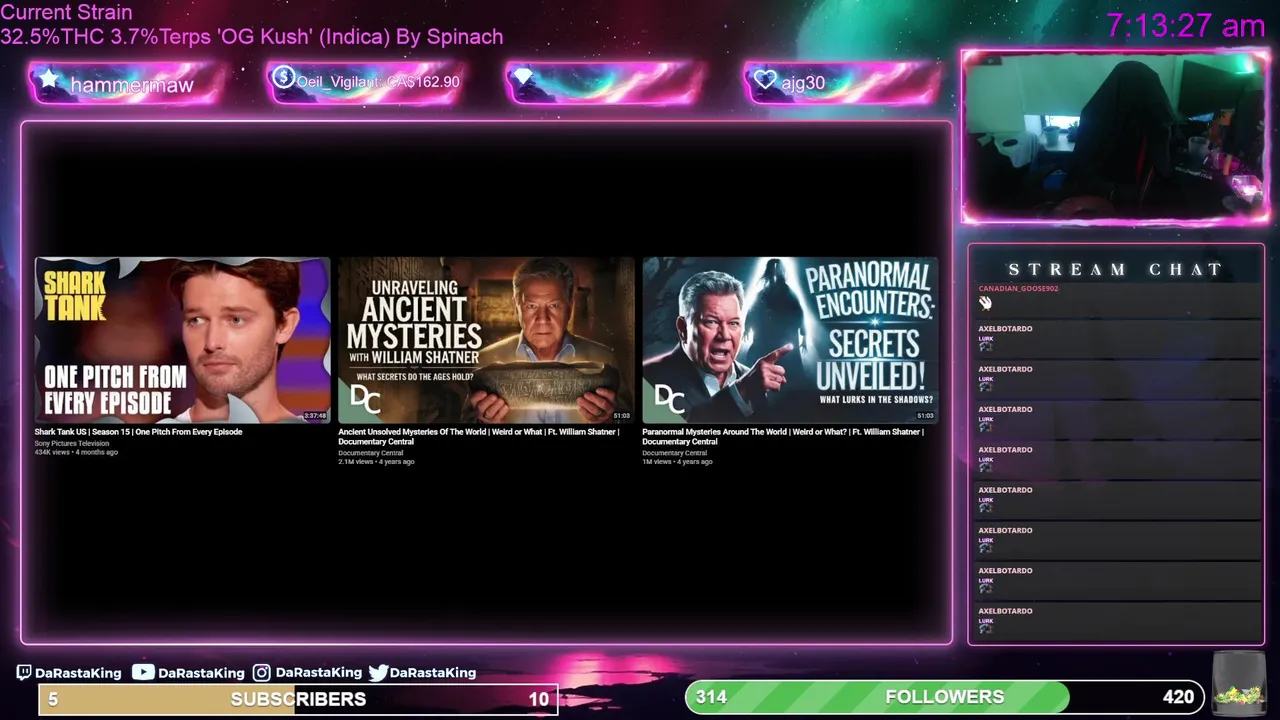Click the 1M views text under Paranormal Mysteries
The width and height of the screenshot is (1280, 720).
click(x=657, y=462)
